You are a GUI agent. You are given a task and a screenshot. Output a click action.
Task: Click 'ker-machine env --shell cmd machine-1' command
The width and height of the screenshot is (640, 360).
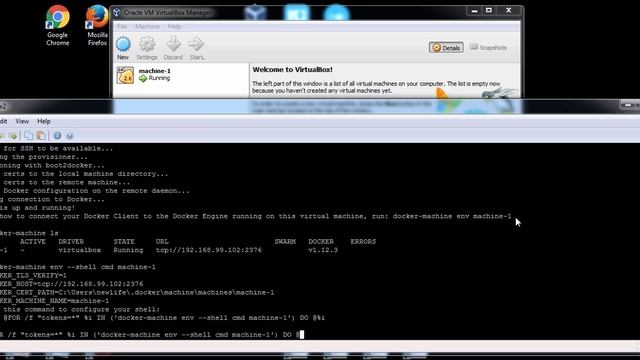tap(78, 267)
